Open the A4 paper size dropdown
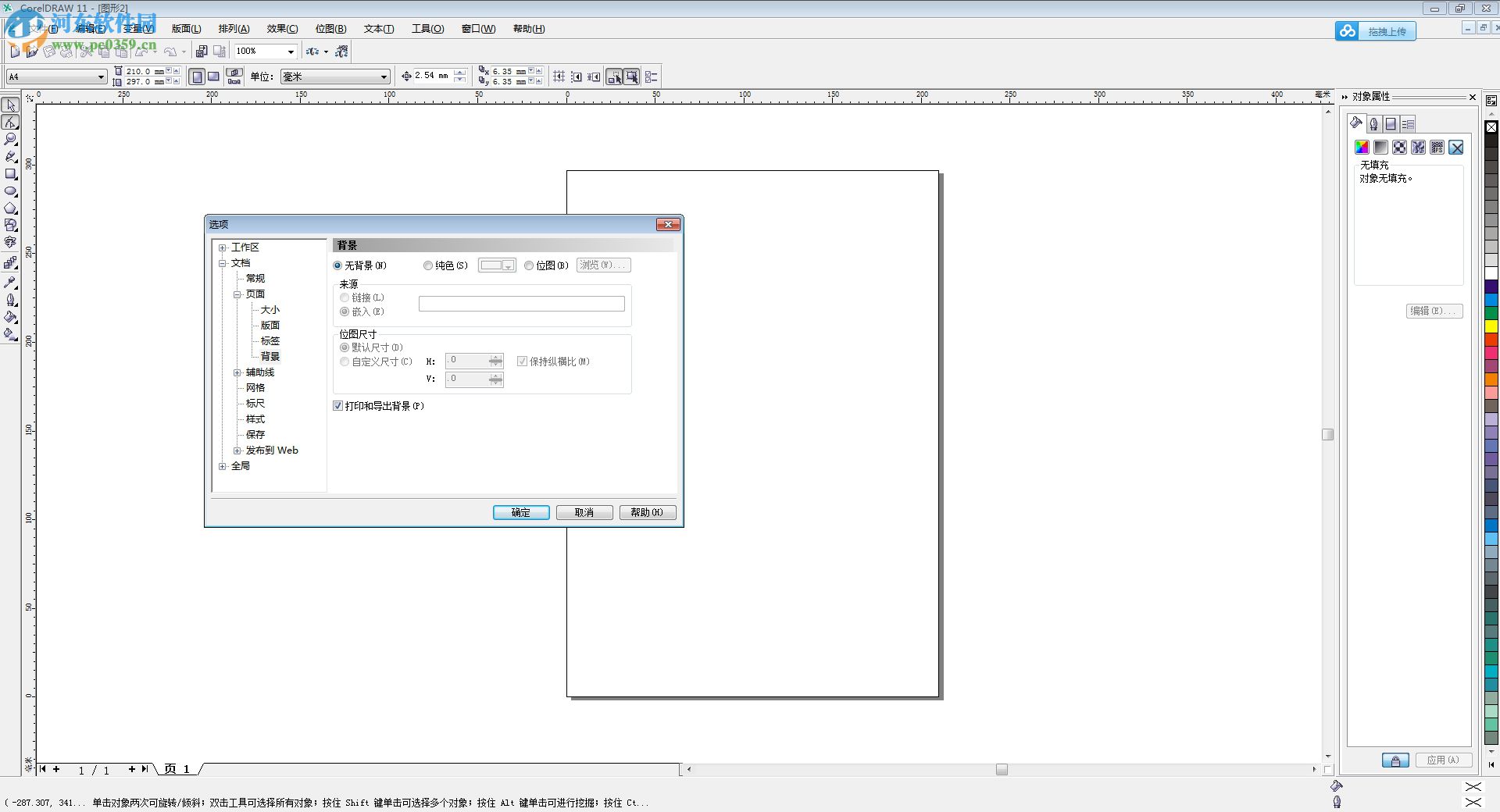The image size is (1500, 812). click(101, 77)
